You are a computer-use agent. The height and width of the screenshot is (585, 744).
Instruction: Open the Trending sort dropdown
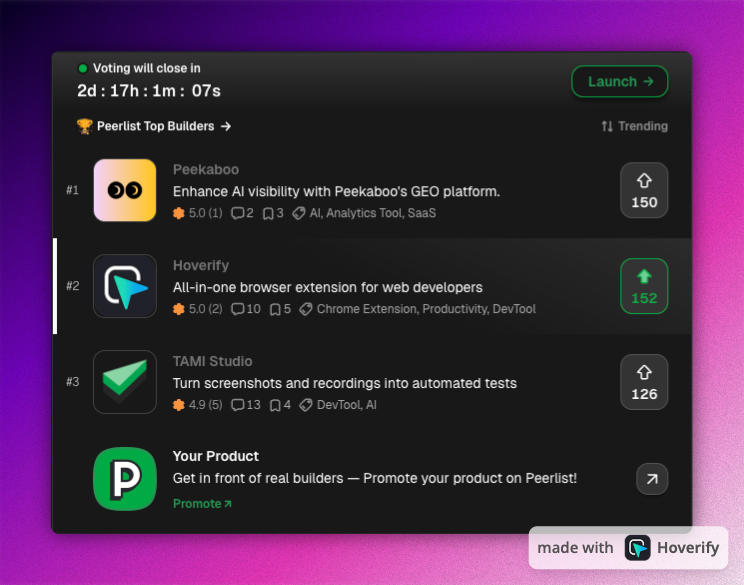pos(634,126)
